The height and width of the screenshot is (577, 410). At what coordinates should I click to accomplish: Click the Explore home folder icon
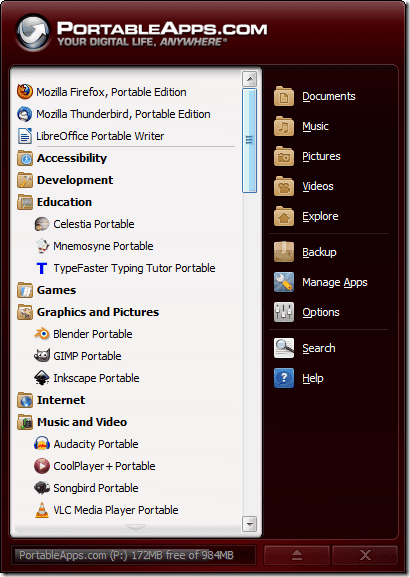tap(284, 216)
